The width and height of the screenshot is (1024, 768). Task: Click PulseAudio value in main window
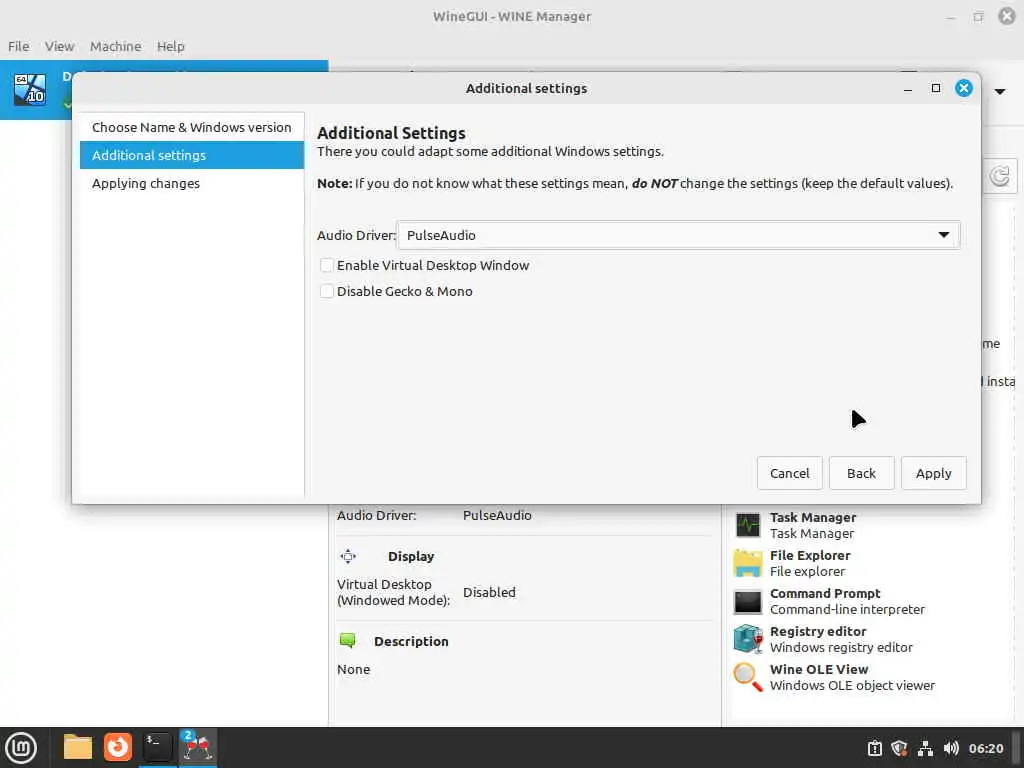[x=497, y=515]
